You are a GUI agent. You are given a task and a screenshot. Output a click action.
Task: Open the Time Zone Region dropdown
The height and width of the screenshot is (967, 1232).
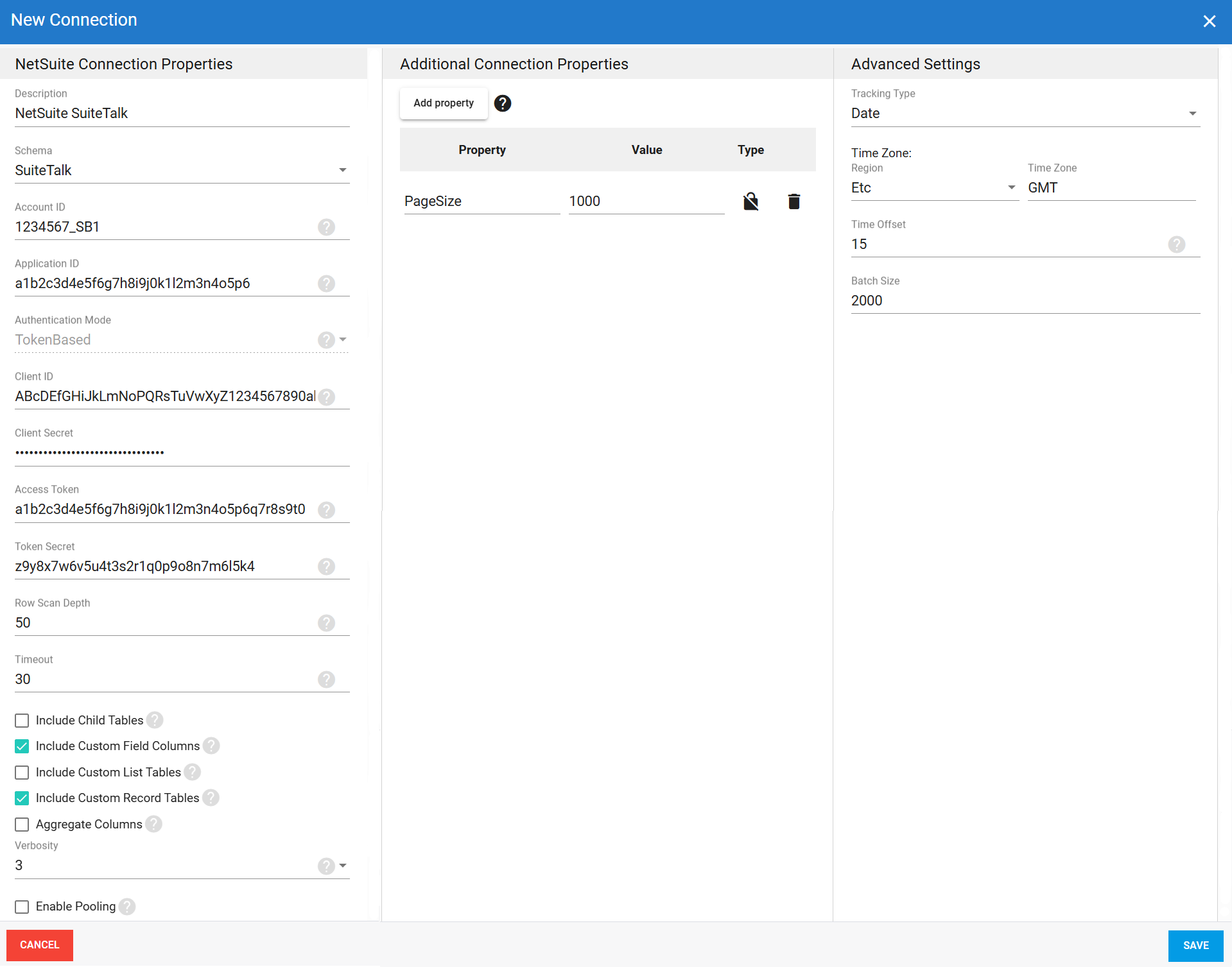935,188
